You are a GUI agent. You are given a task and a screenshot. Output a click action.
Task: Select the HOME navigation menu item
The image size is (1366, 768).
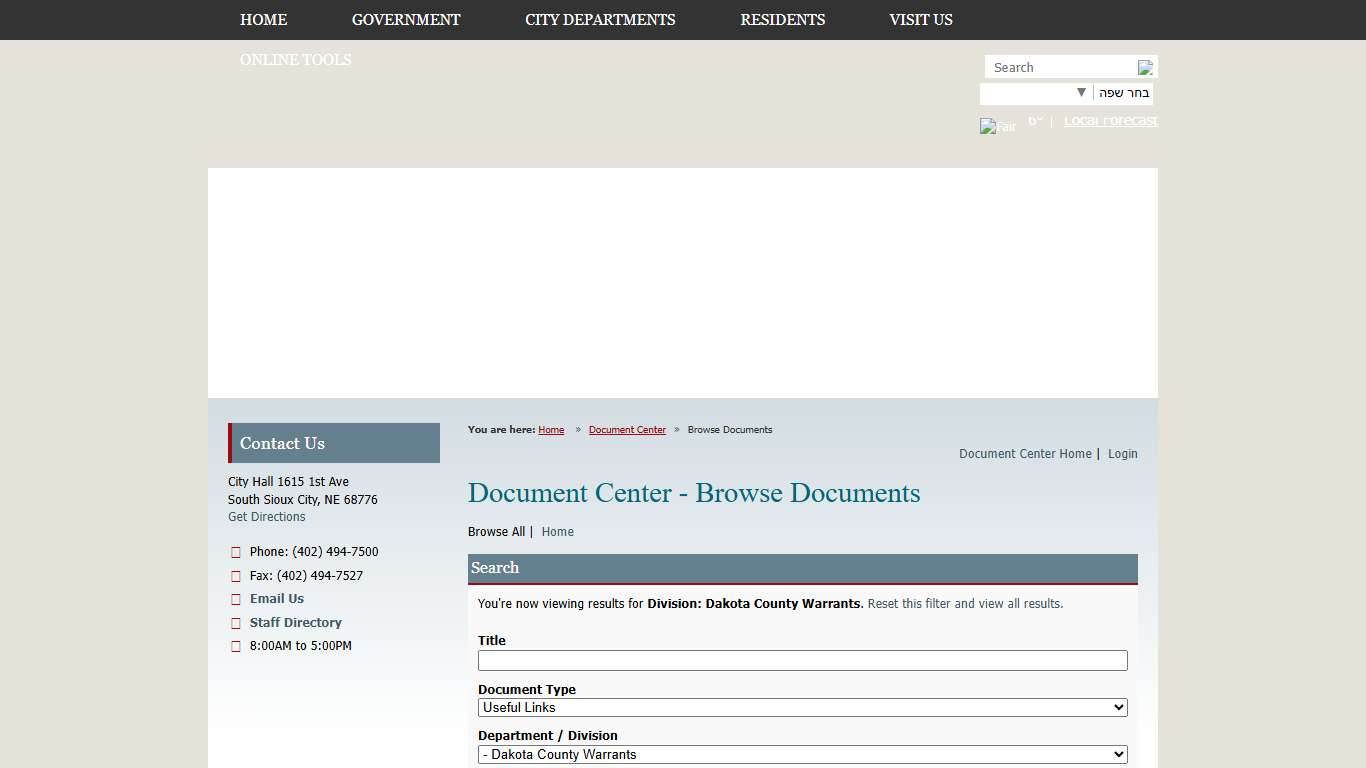point(263,19)
